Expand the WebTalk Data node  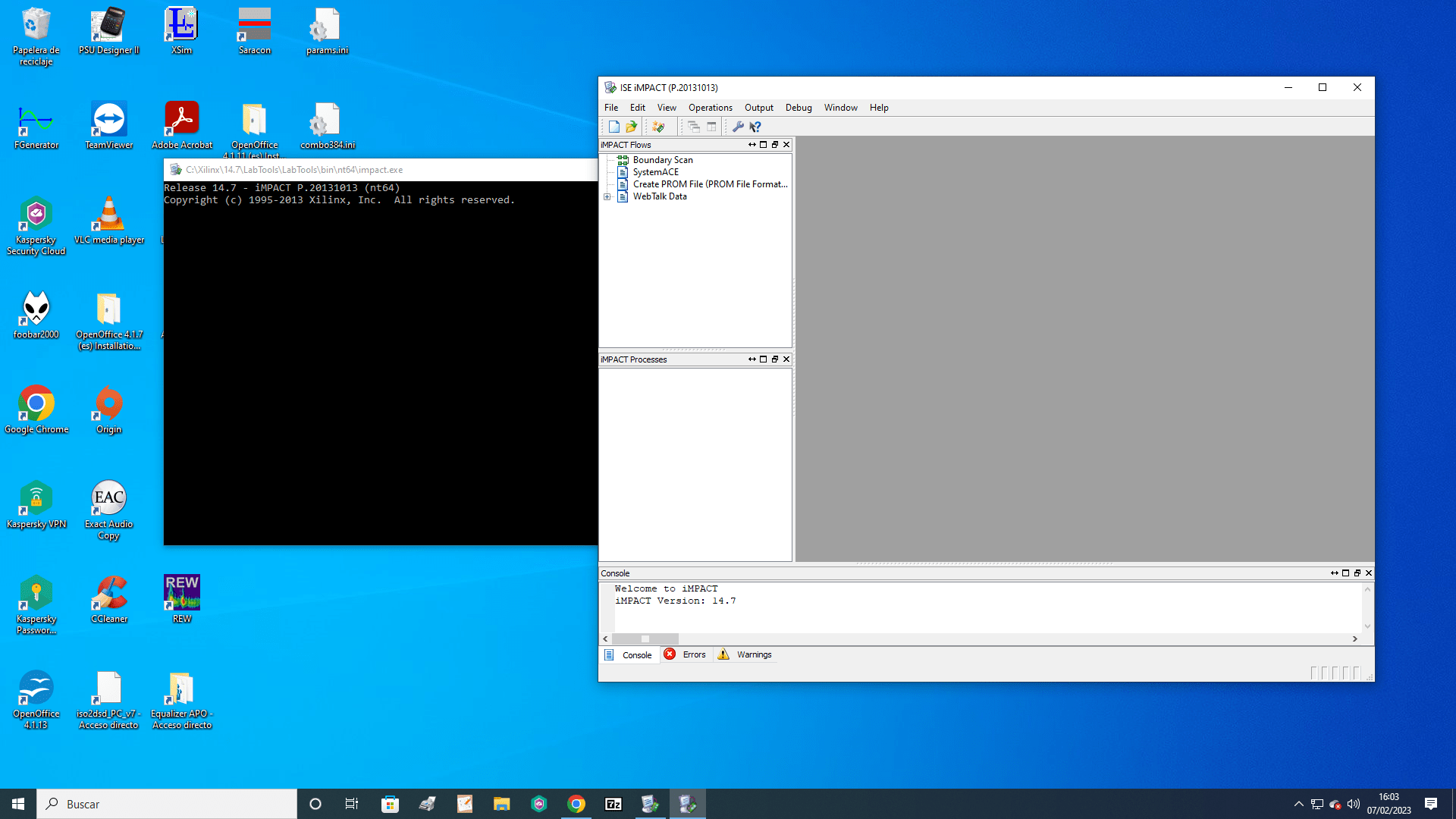(607, 197)
